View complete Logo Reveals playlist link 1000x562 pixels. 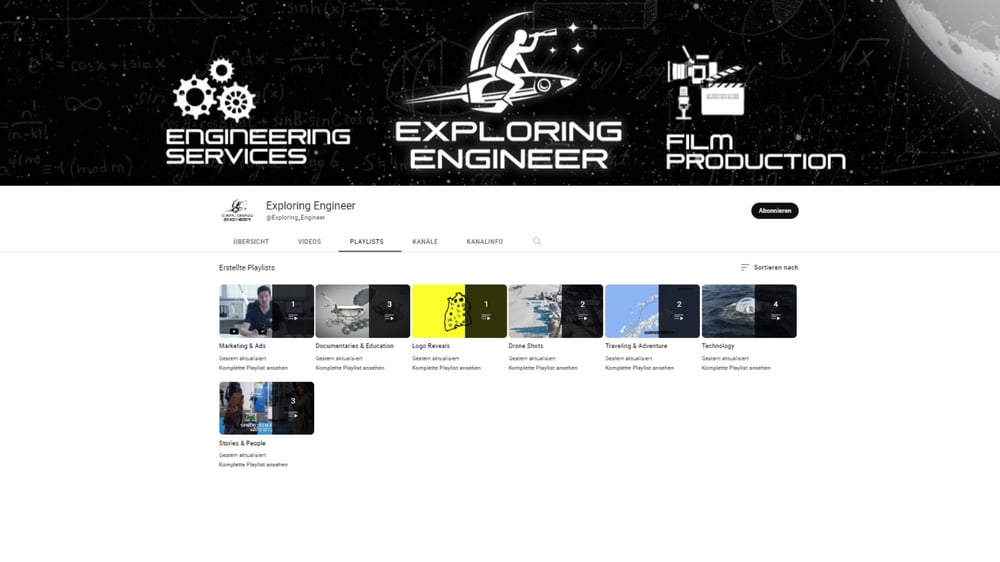[x=446, y=368]
